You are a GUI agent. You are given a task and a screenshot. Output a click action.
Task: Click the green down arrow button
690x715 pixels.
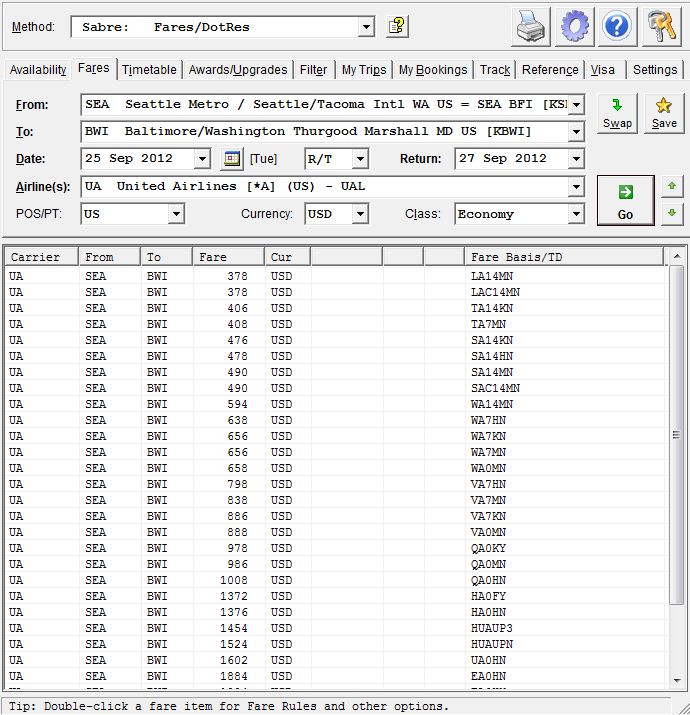[672, 213]
